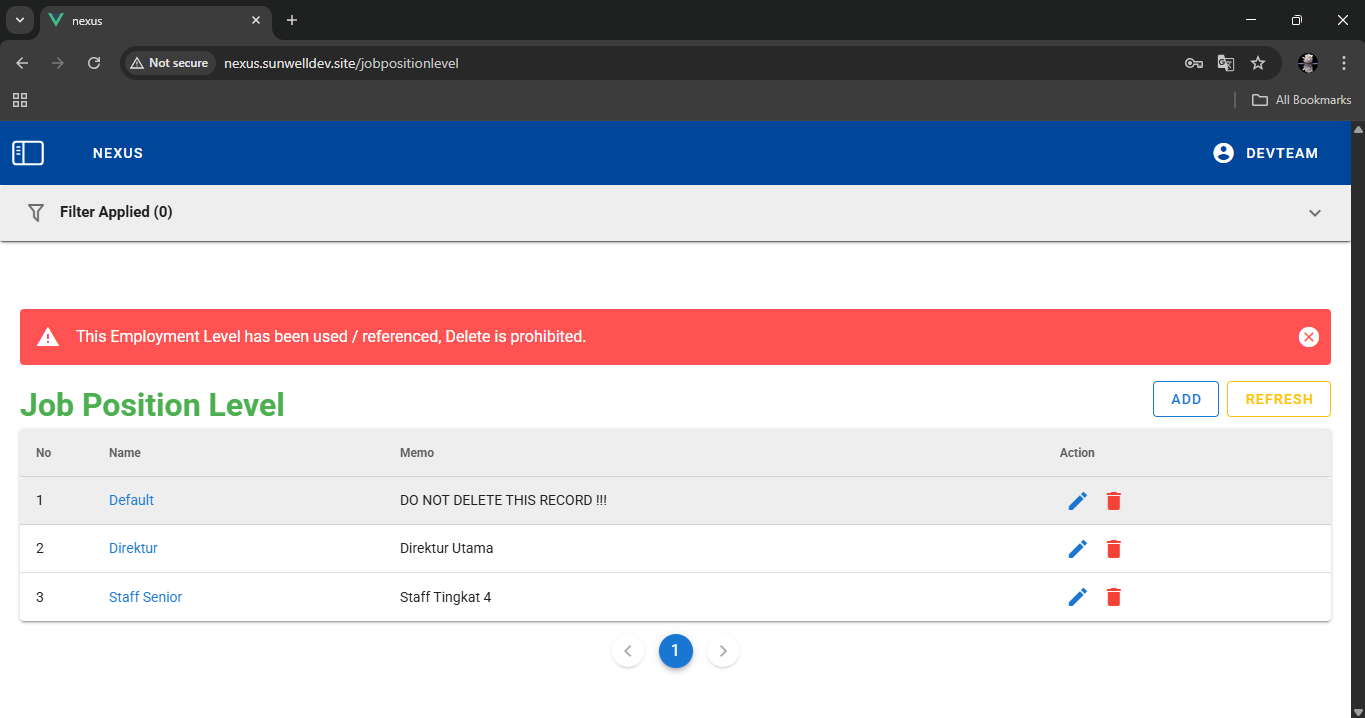Viewport: 1365px width, 718px height.
Task: Toggle the sidebar navigation panel icon
Action: 28,153
